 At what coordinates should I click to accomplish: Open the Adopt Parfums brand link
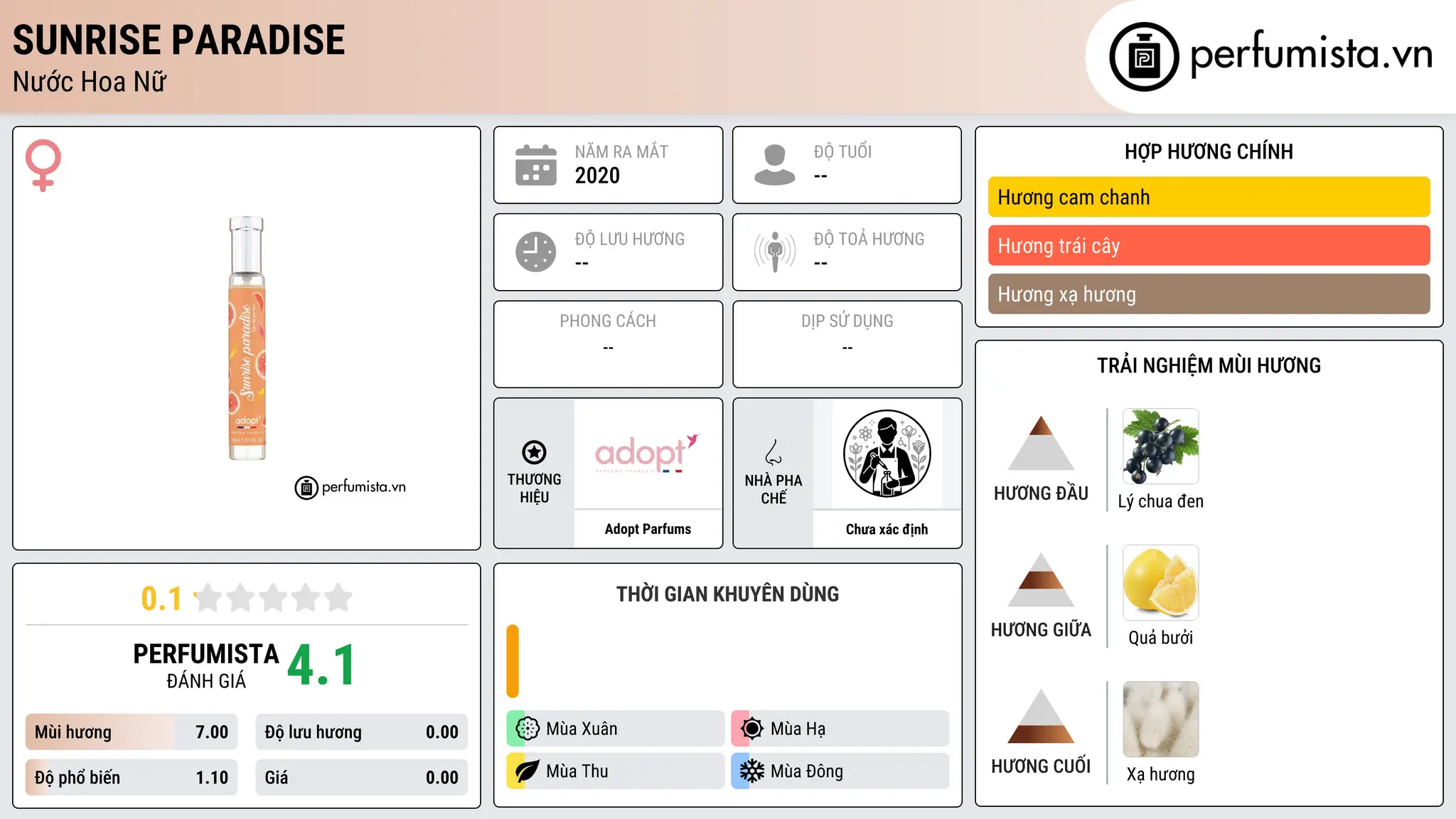[x=648, y=529]
